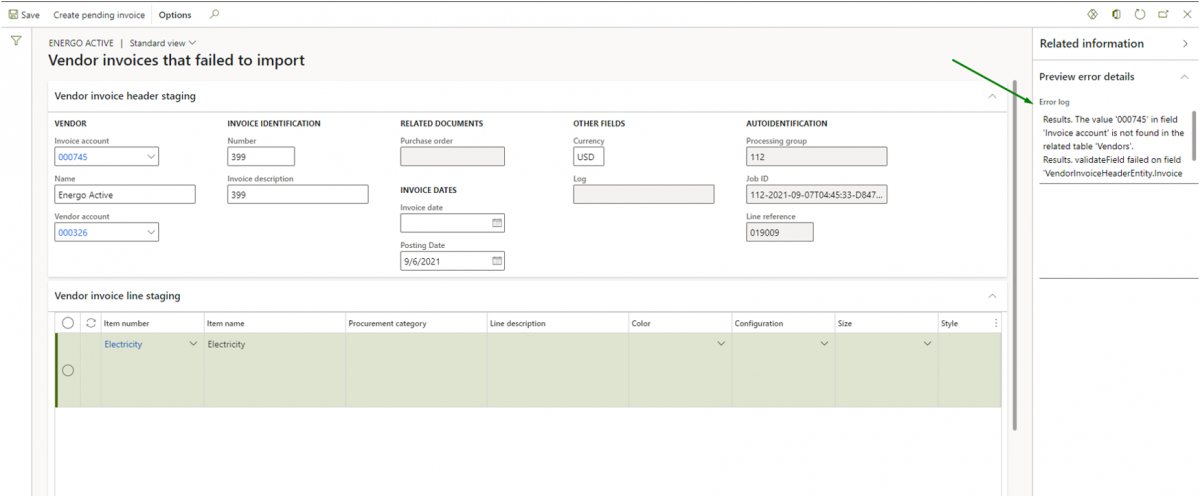1200x496 pixels.
Task: Open the 000326 vendor account link
Action: [72, 232]
